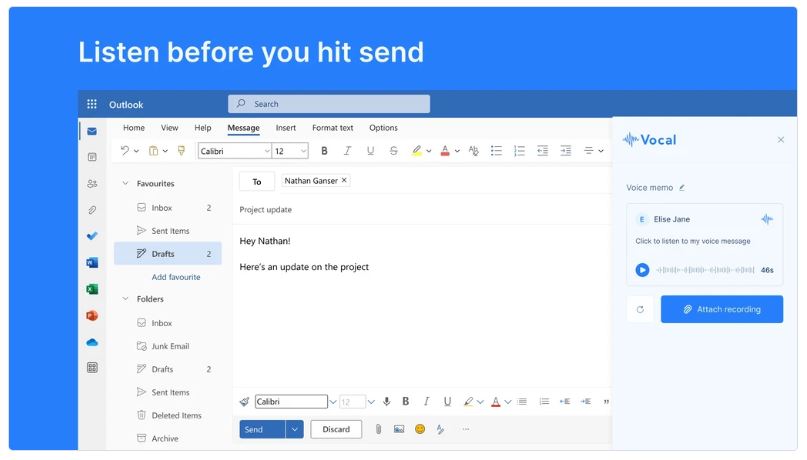Image resolution: width=807 pixels, height=460 pixels.
Task: Open the Options tab
Action: click(x=383, y=128)
